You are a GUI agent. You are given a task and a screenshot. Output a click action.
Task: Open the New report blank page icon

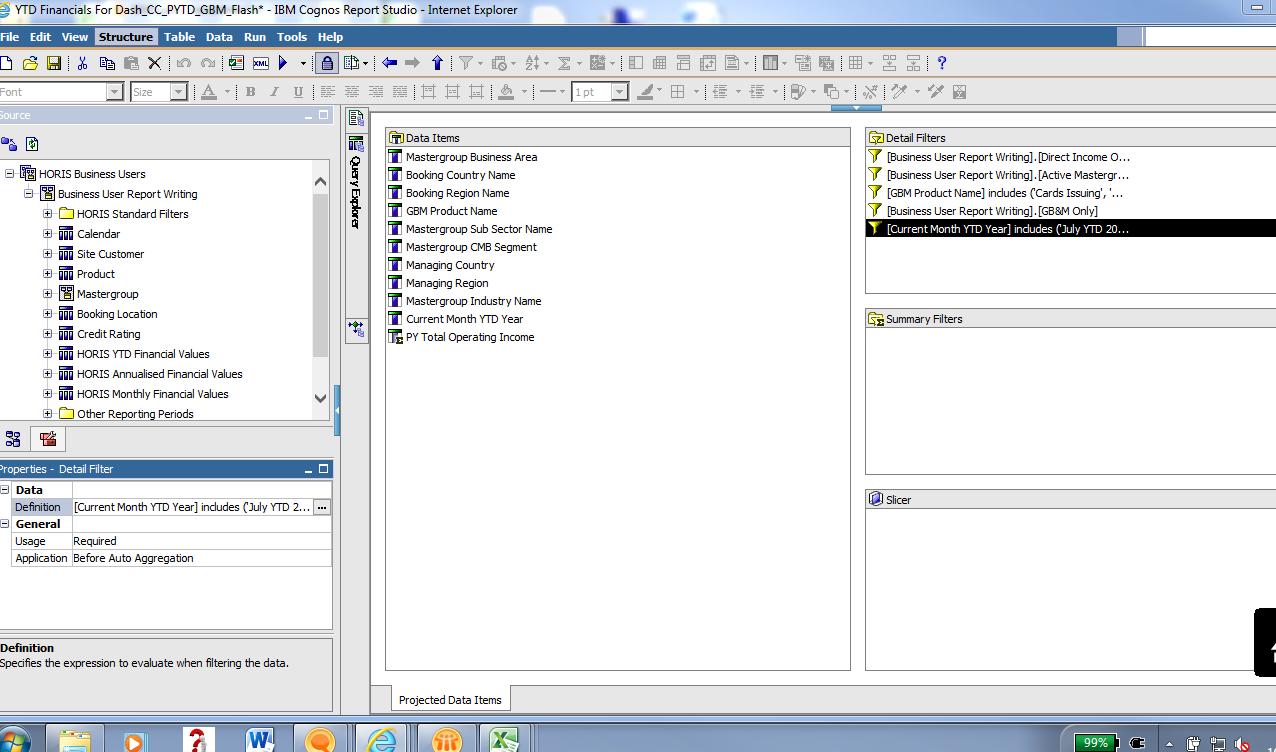(x=6, y=63)
